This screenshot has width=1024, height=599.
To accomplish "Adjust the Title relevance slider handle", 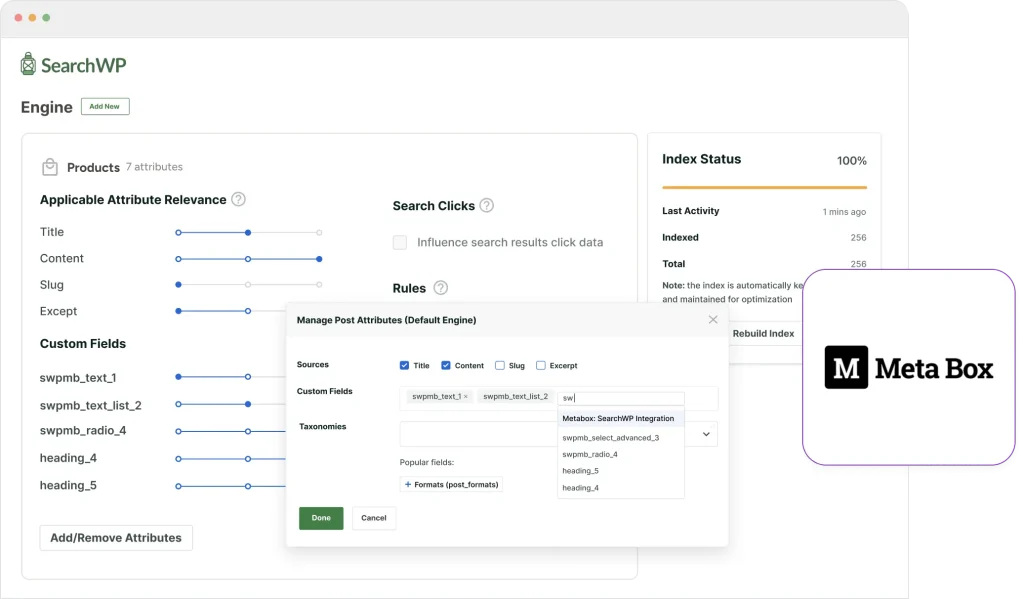I will (x=248, y=233).
